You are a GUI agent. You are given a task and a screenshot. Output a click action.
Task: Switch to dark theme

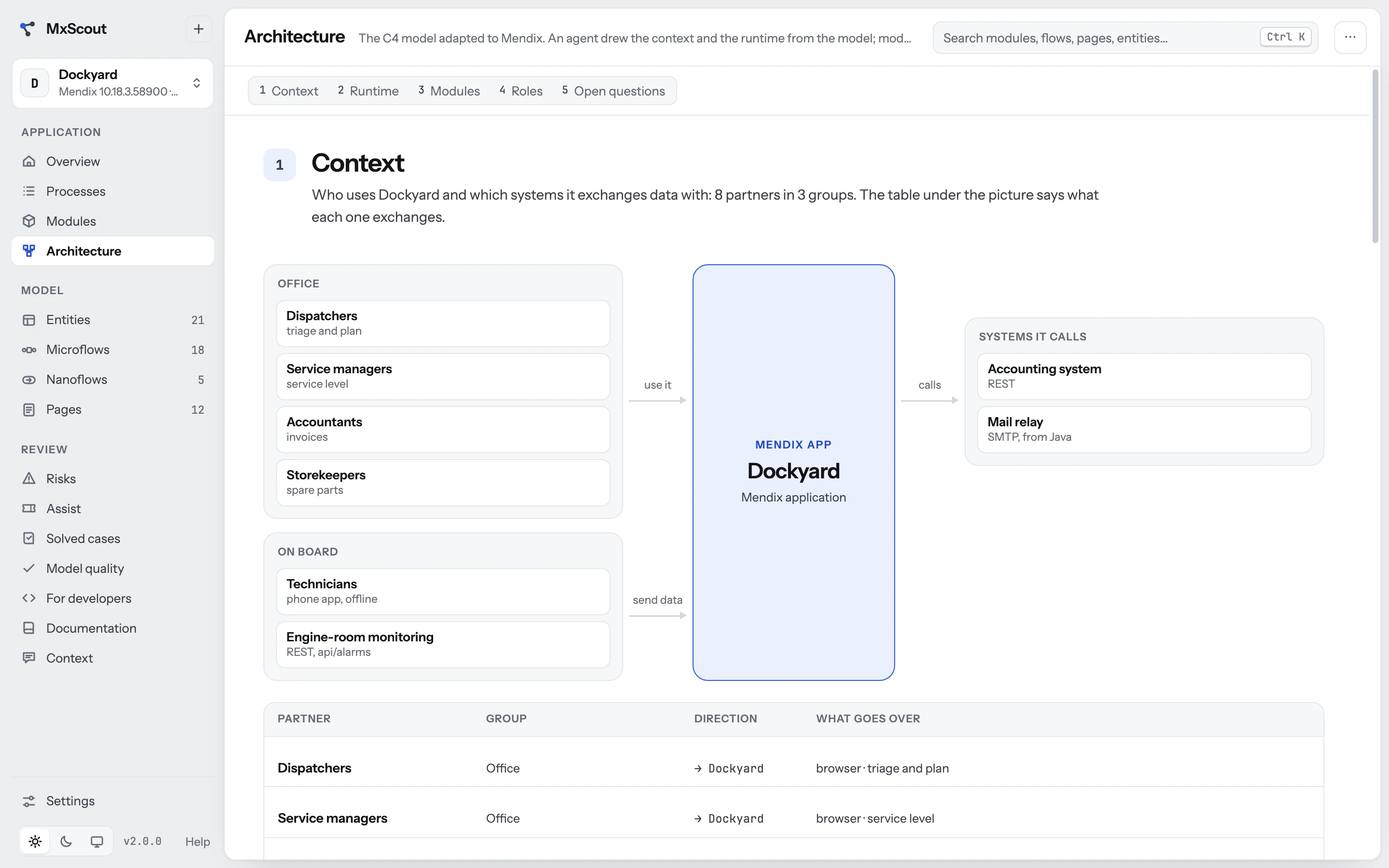point(66,841)
